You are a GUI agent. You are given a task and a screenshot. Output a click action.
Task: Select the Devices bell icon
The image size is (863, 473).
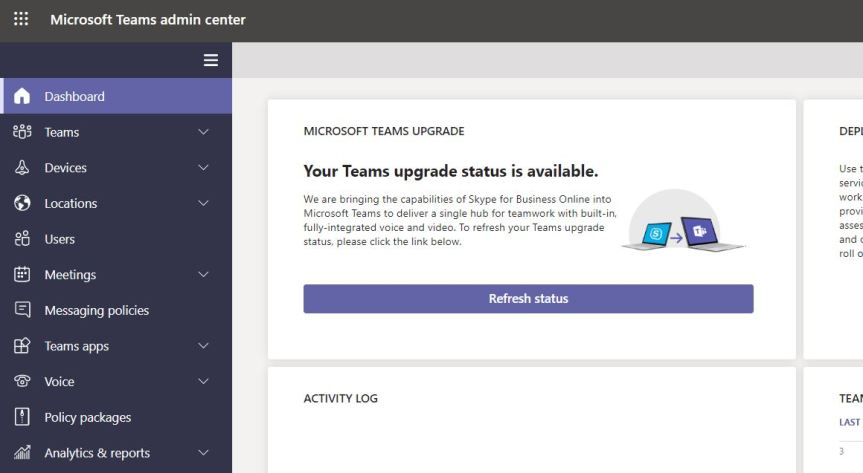(x=22, y=168)
